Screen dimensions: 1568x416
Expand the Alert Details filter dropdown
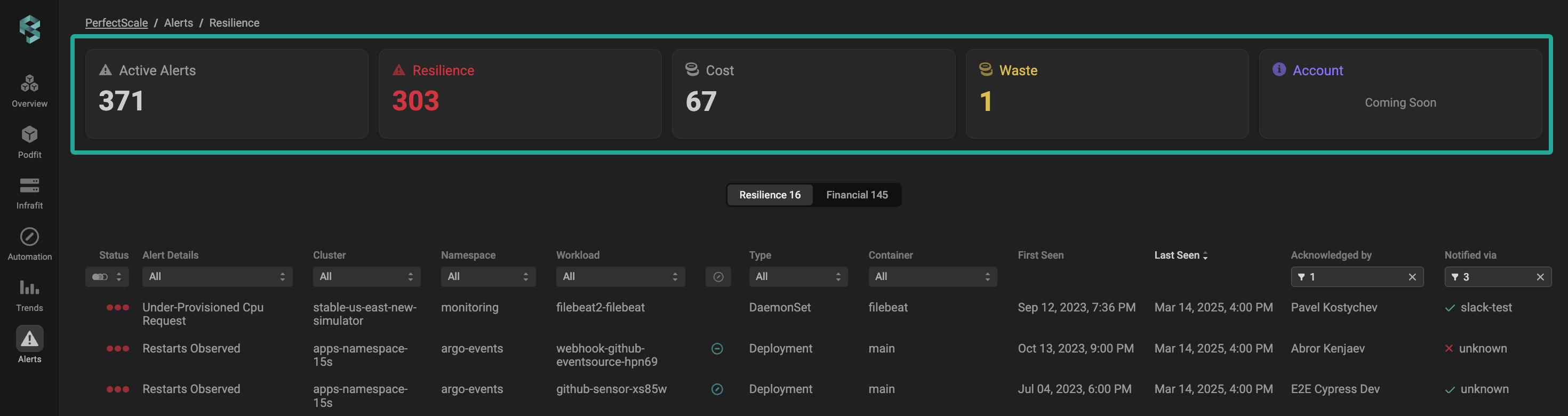(x=217, y=277)
